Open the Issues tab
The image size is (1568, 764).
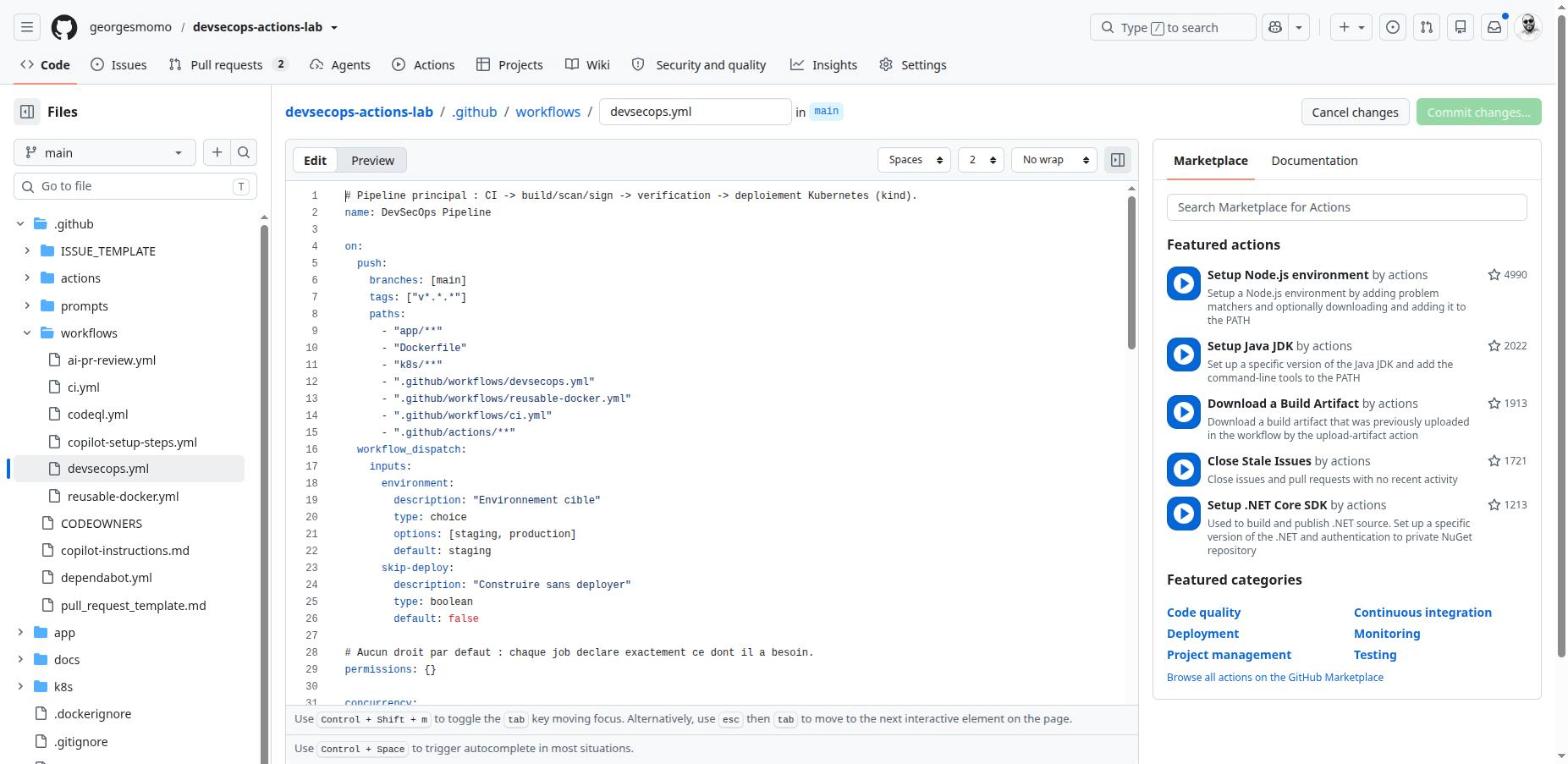click(118, 65)
